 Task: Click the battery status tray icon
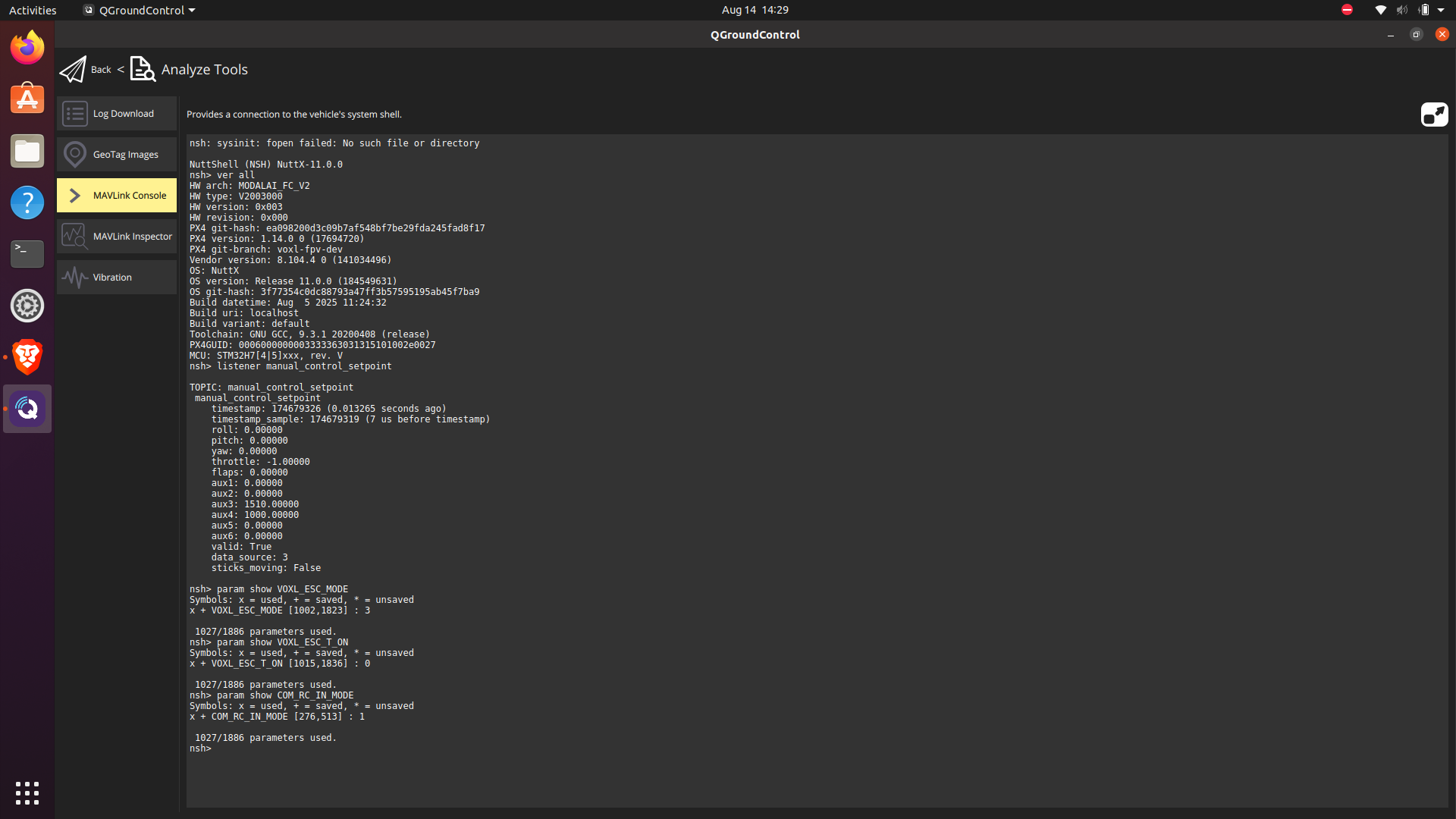[1423, 10]
